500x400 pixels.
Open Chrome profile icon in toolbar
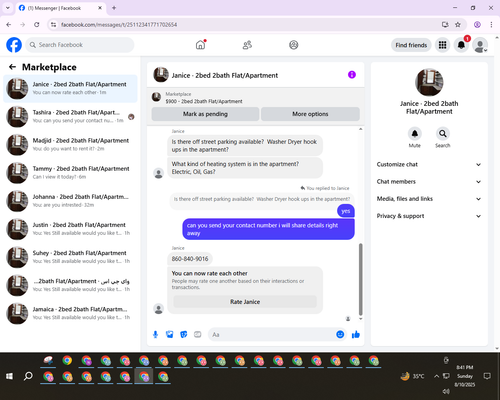pos(477,24)
